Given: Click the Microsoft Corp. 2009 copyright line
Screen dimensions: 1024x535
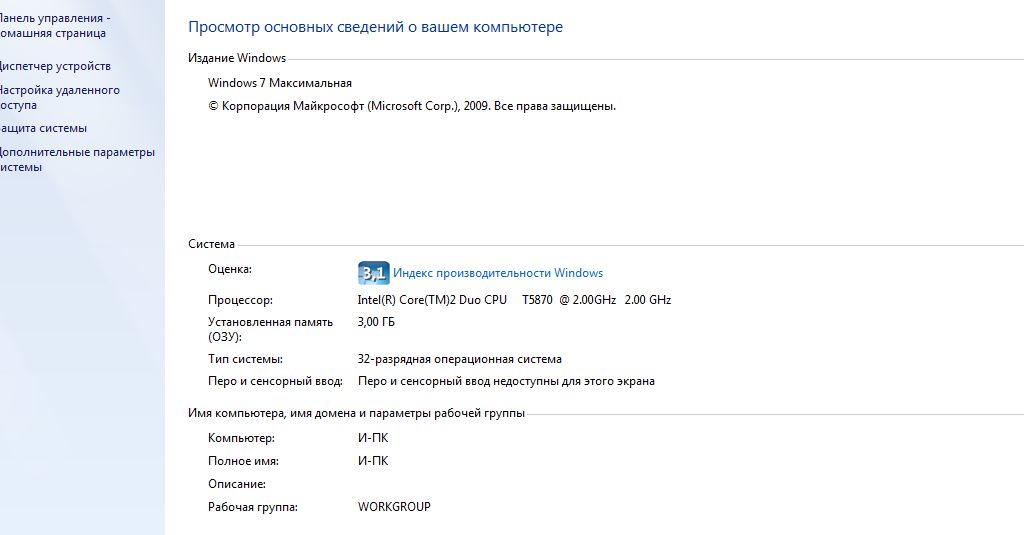Looking at the screenshot, I should point(411,106).
